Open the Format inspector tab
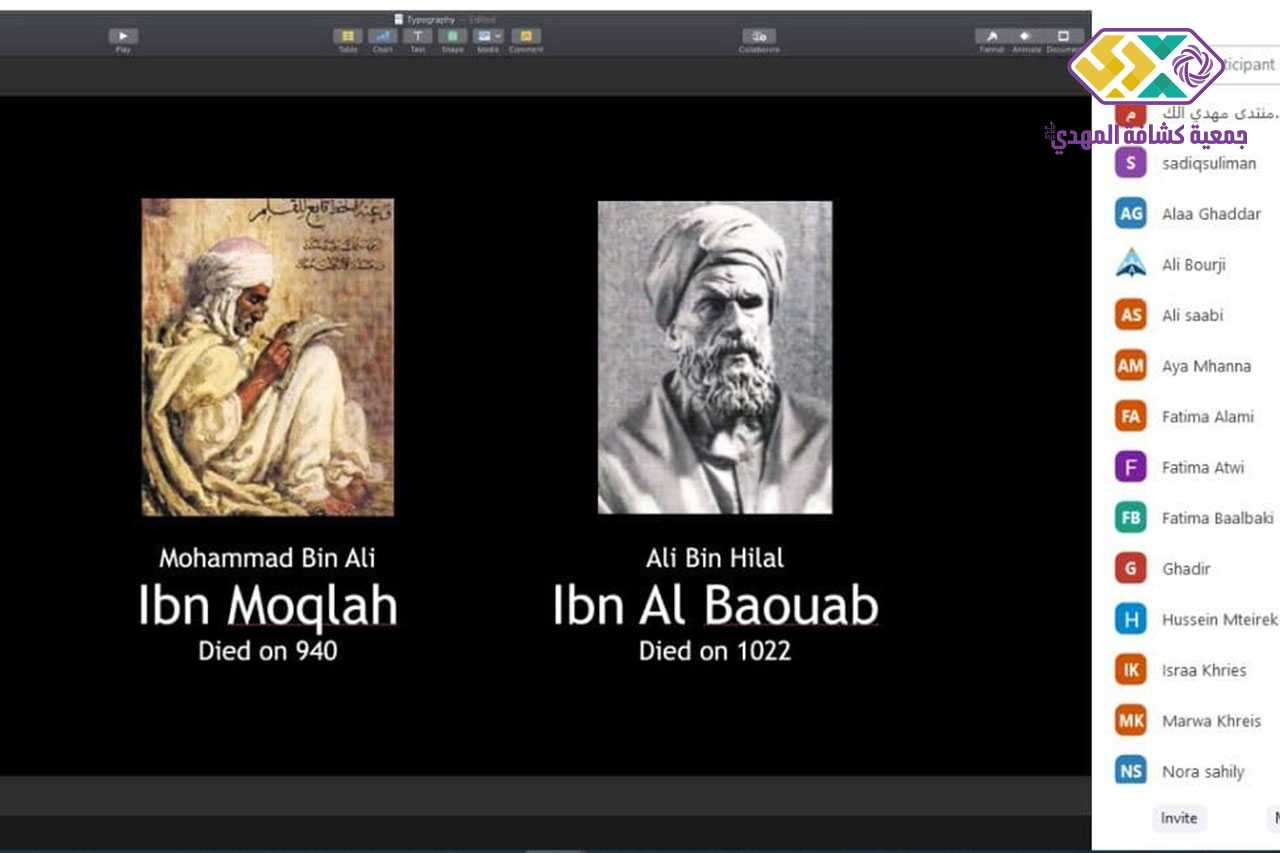 (x=991, y=37)
